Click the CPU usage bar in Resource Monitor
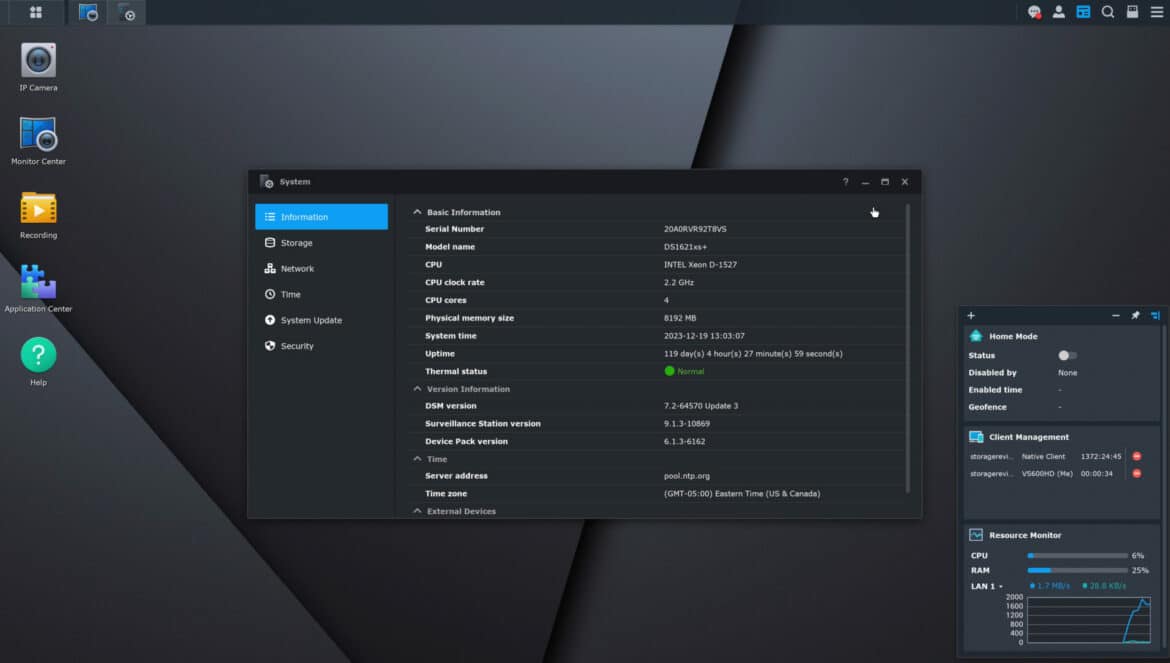This screenshot has width=1170, height=663. tap(1077, 556)
